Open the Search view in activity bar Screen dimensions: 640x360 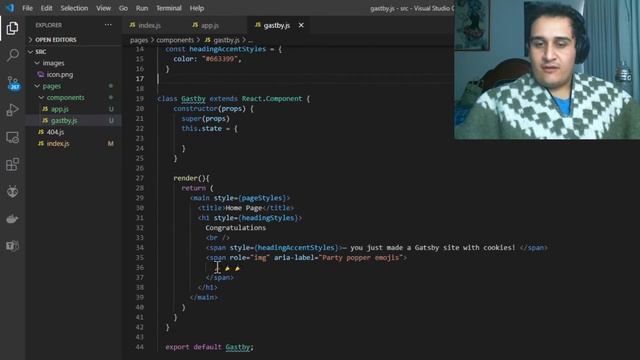12,55
